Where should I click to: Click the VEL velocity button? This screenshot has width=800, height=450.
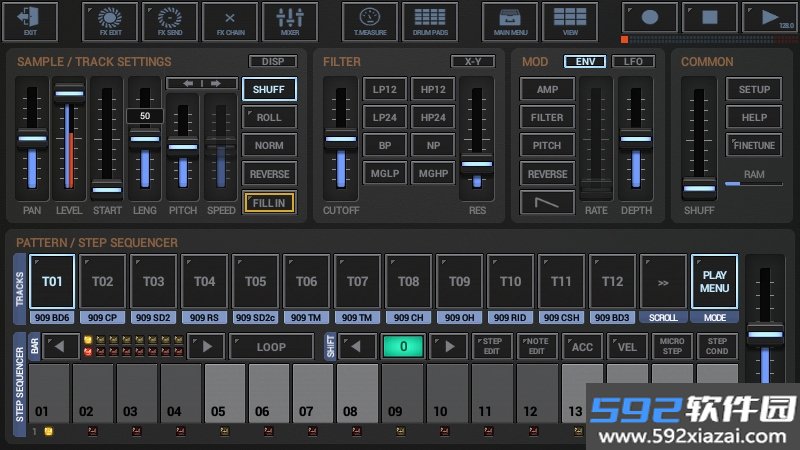point(627,347)
